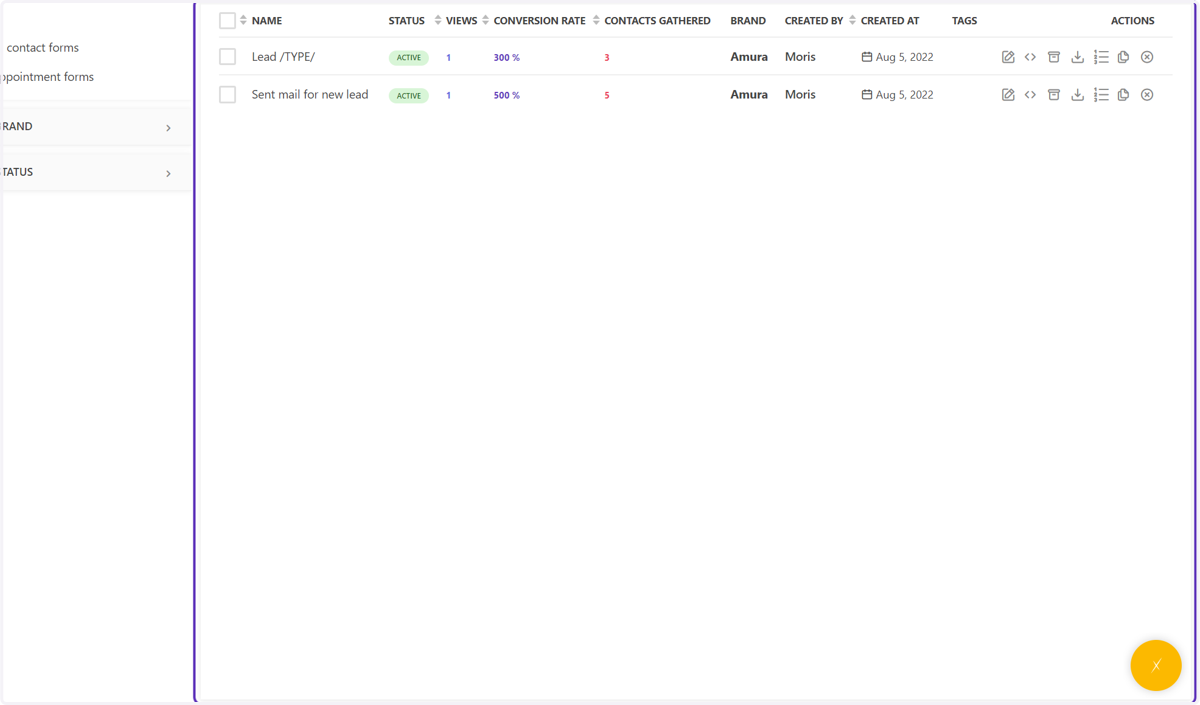
Task: Click views count for Lead /TYPE/
Action: (448, 58)
